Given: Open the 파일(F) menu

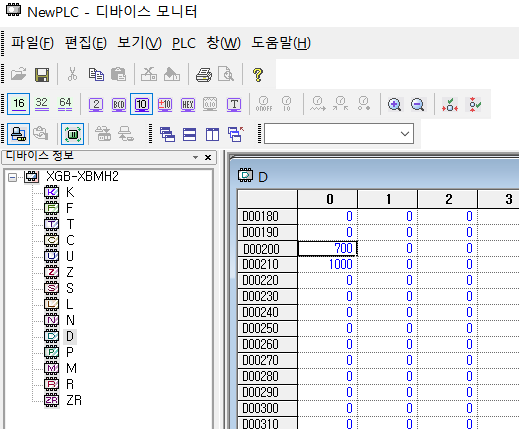Looking at the screenshot, I should coord(32,43).
